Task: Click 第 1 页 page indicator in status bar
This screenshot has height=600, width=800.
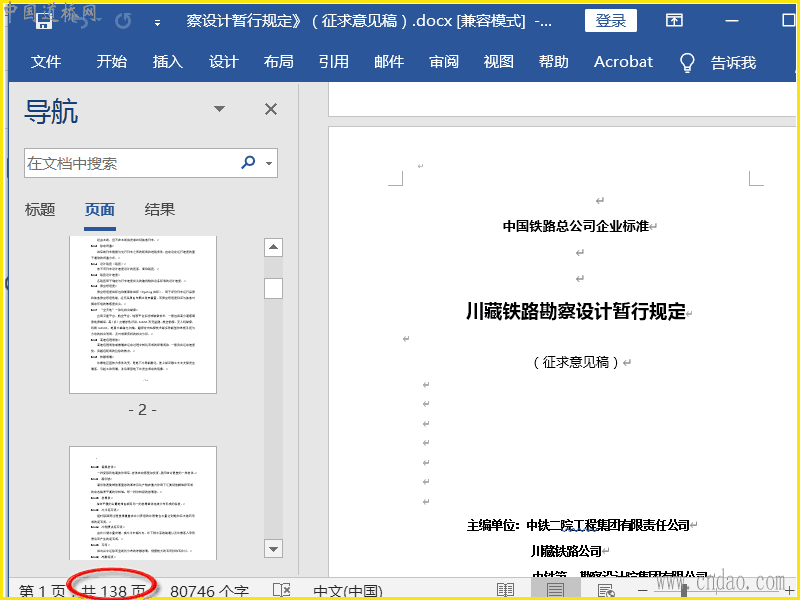Action: 42,592
